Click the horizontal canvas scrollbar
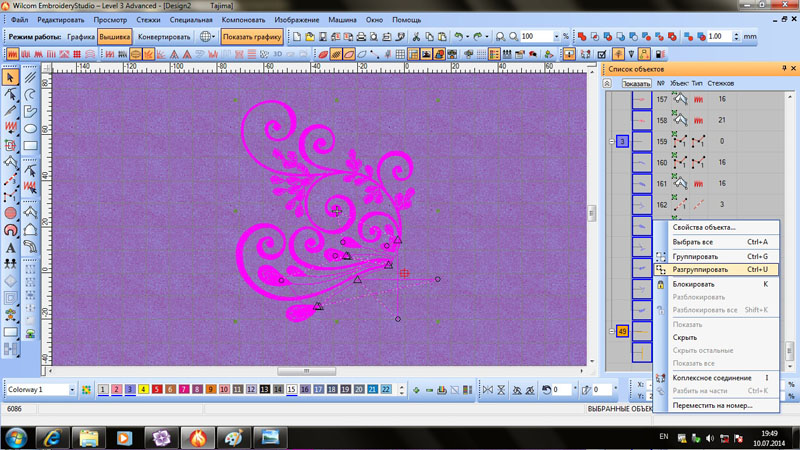800x450 pixels. [x=306, y=371]
